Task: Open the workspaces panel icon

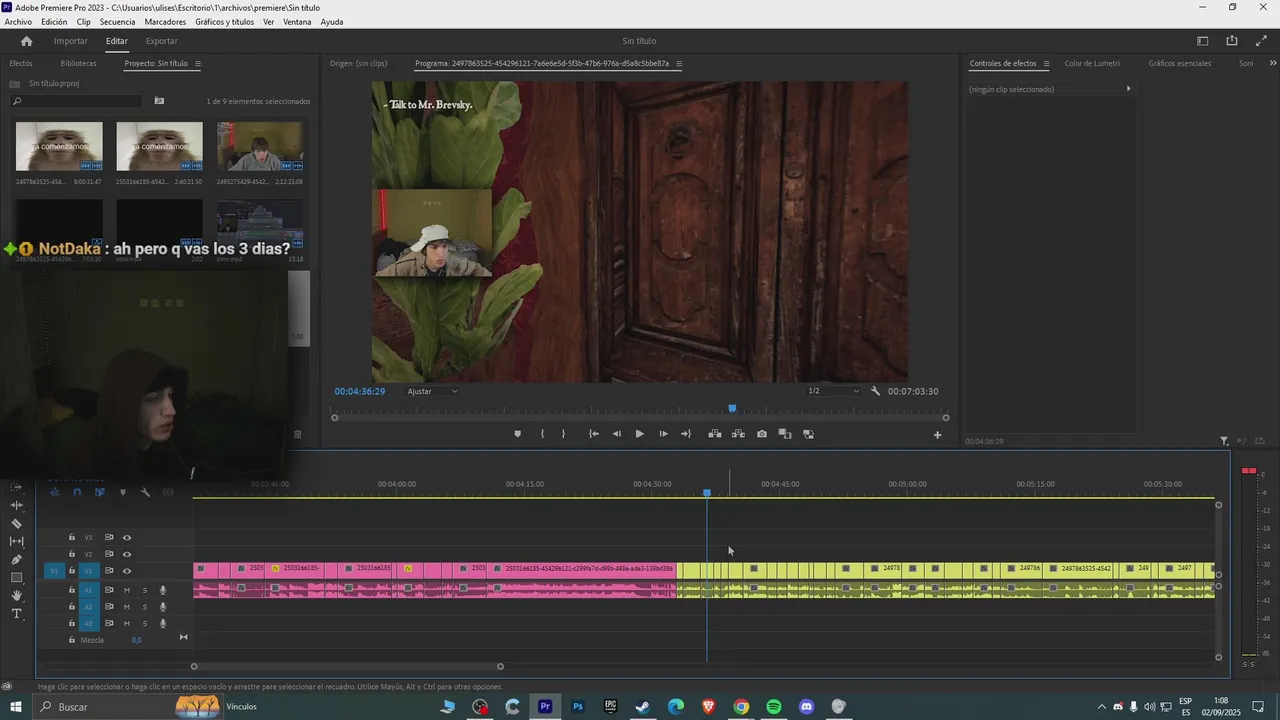Action: click(x=1203, y=41)
